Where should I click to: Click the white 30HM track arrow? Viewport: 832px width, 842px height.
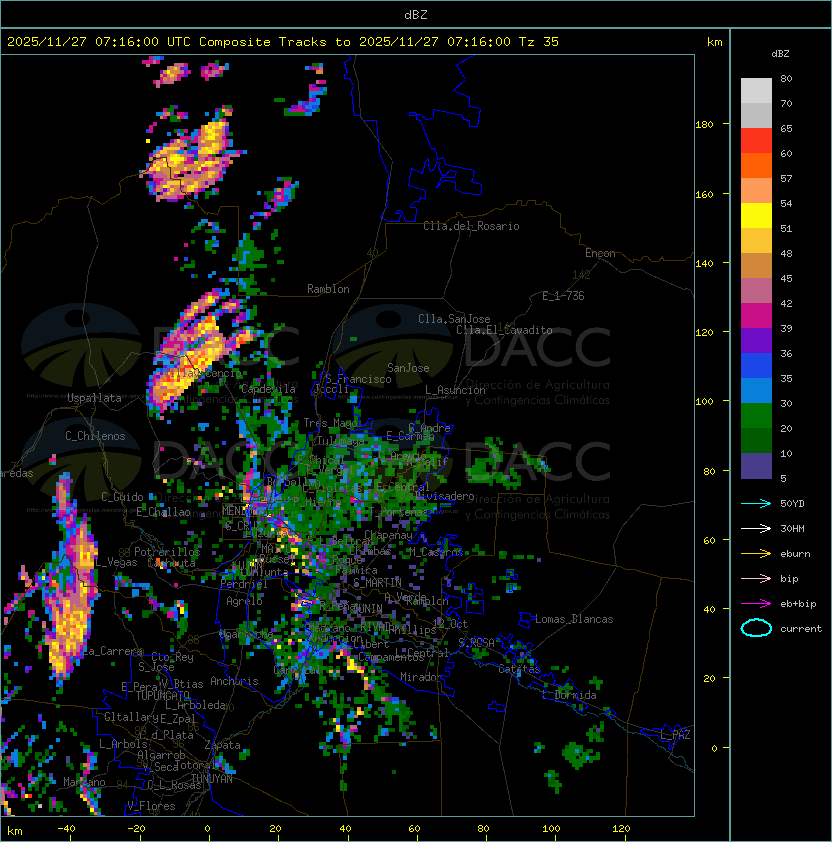point(756,528)
